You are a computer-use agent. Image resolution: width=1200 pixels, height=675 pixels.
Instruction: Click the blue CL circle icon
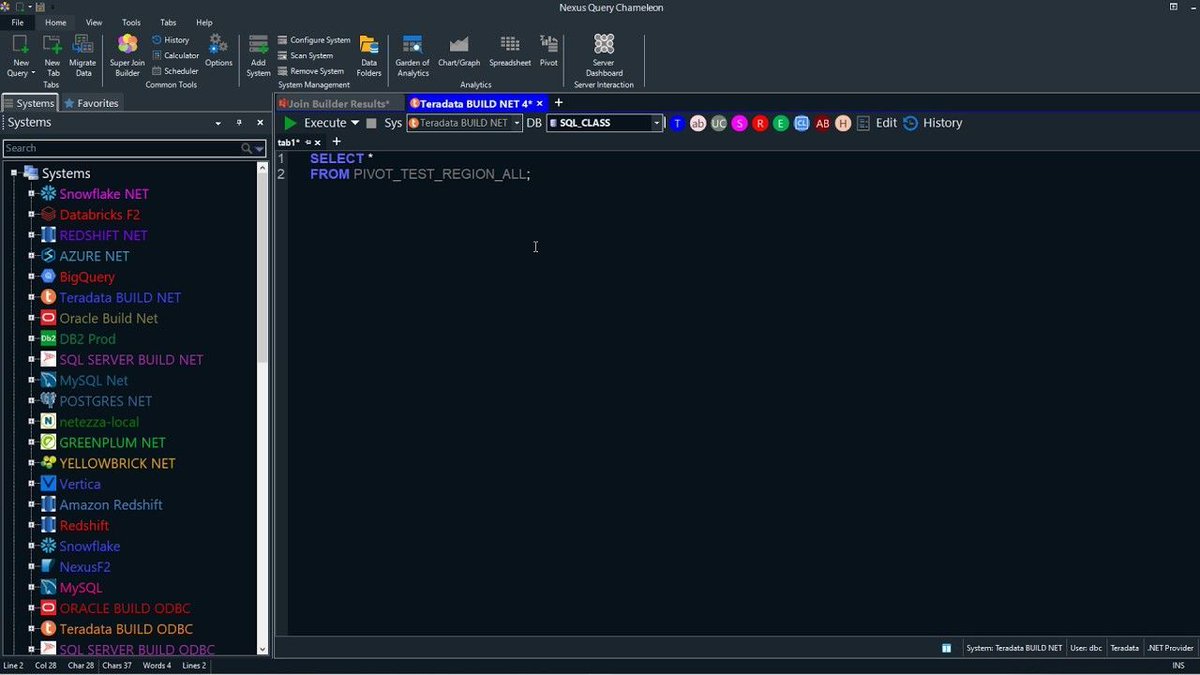pos(801,123)
